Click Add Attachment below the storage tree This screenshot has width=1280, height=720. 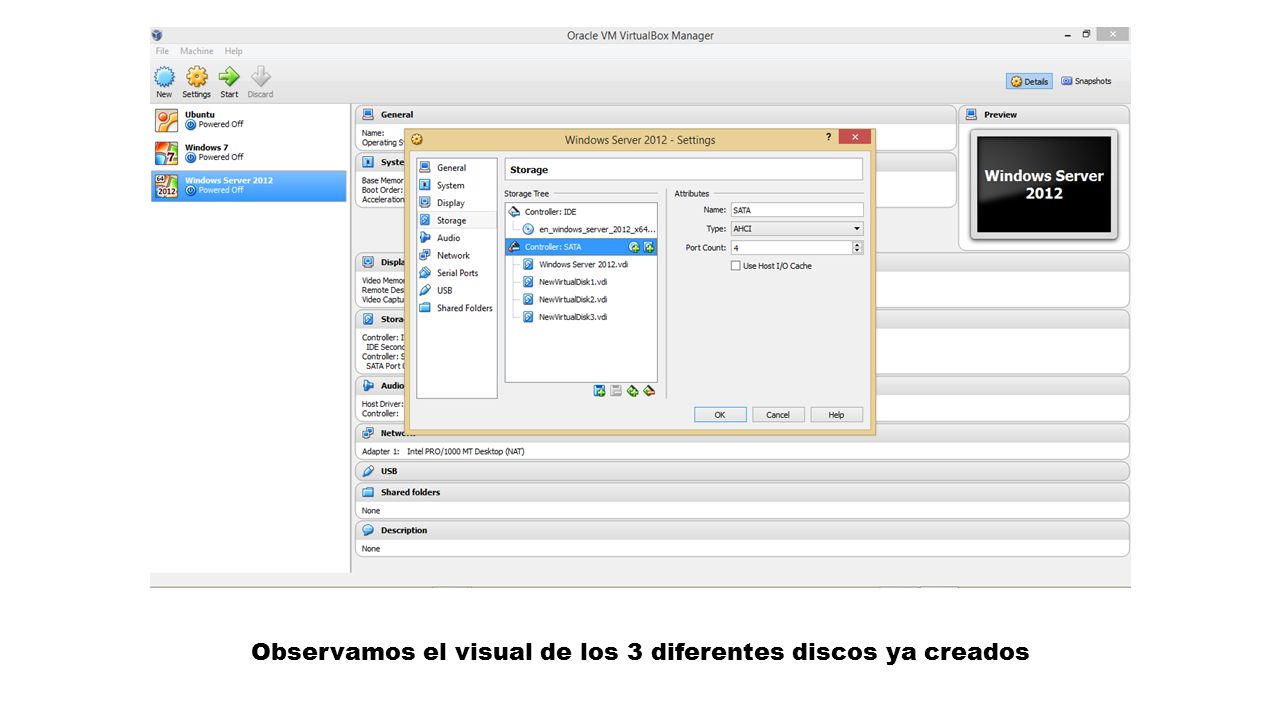(599, 390)
